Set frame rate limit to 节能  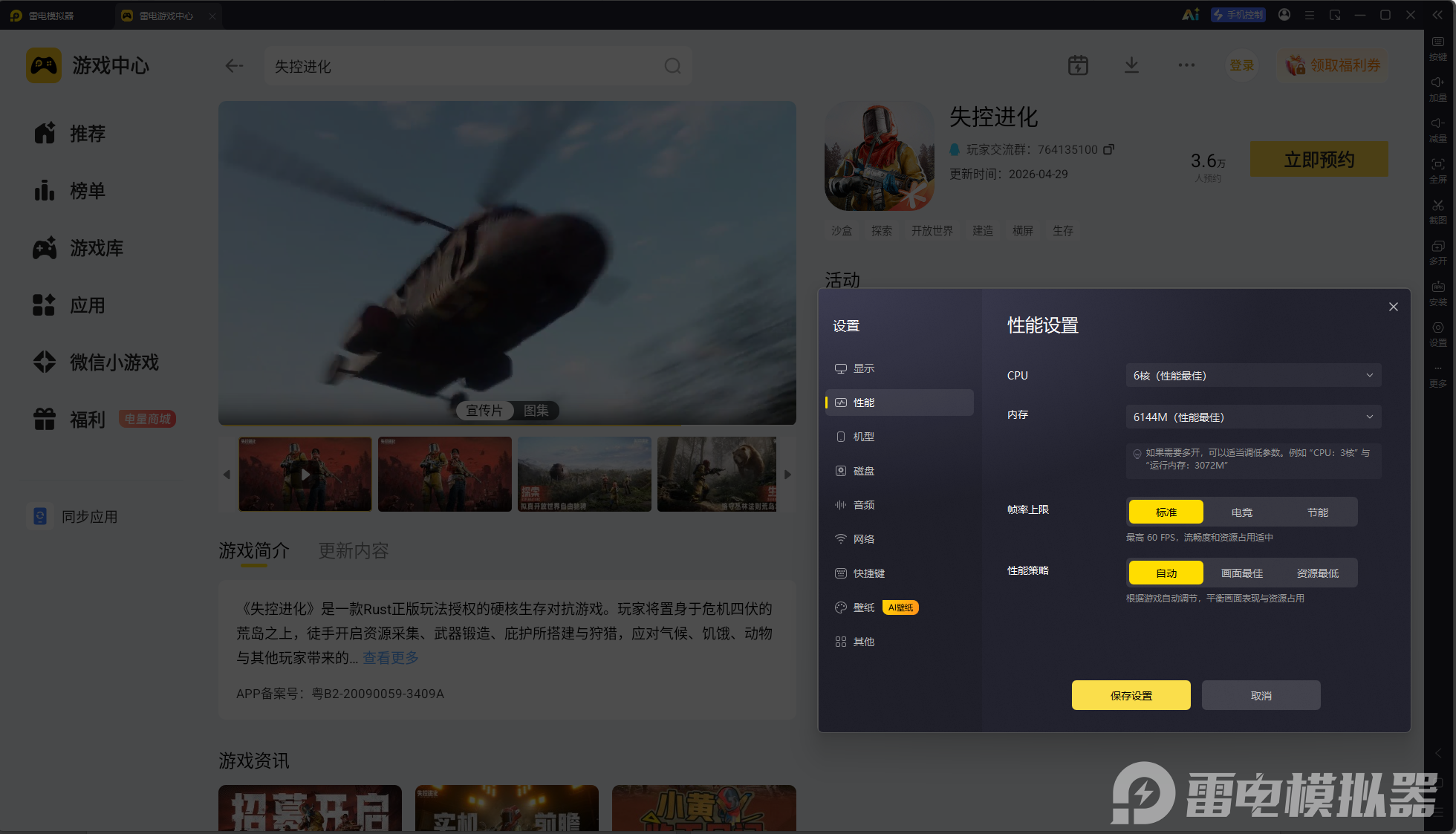click(1318, 512)
